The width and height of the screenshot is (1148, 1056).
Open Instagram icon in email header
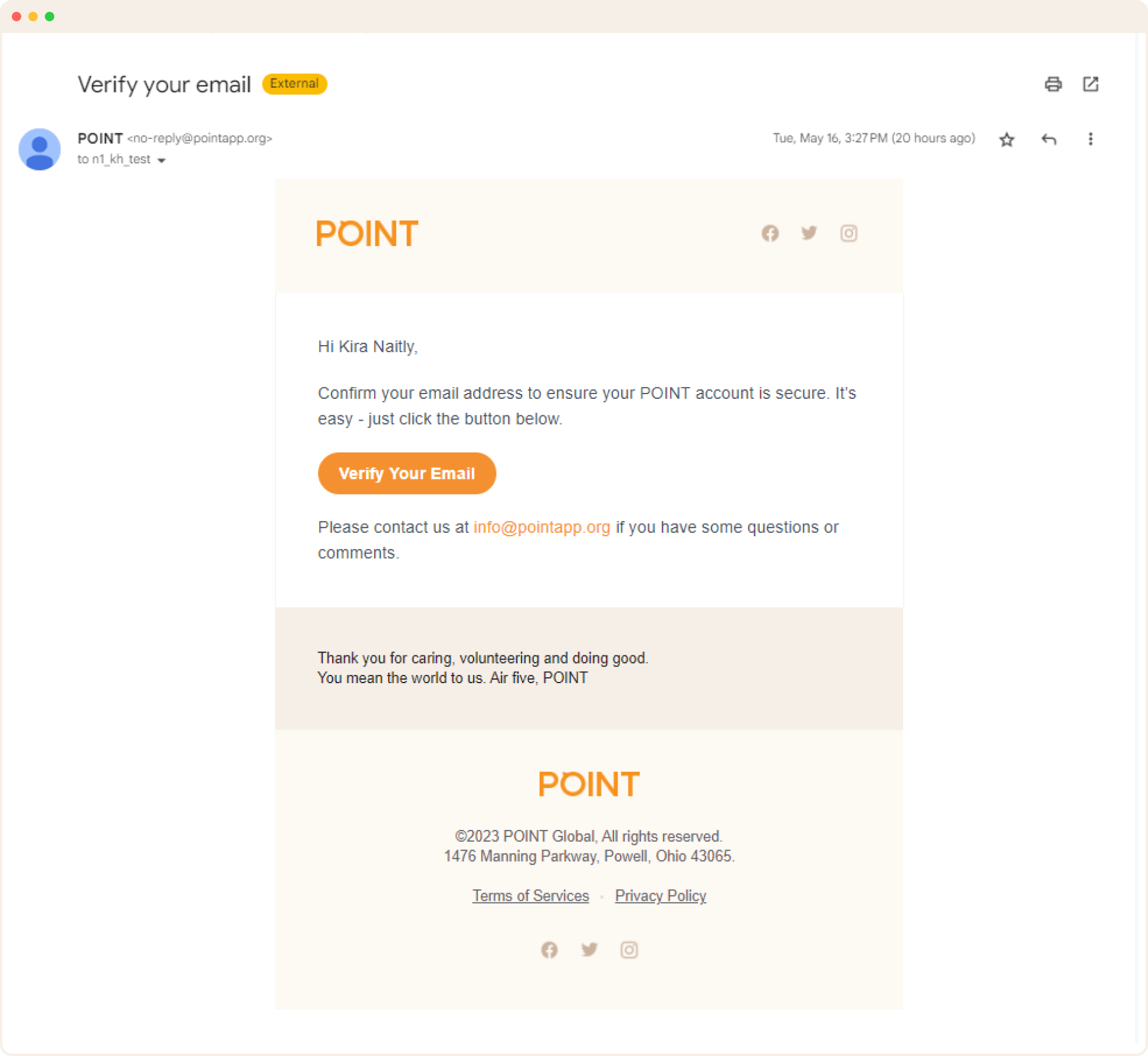(849, 234)
